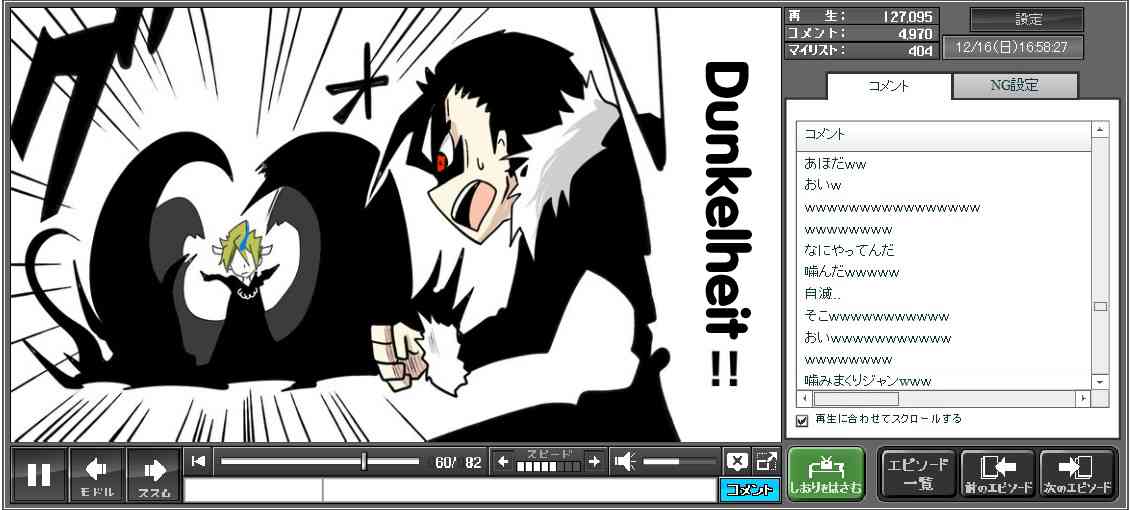Increase speed with the right arrow

pyautogui.click(x=594, y=461)
